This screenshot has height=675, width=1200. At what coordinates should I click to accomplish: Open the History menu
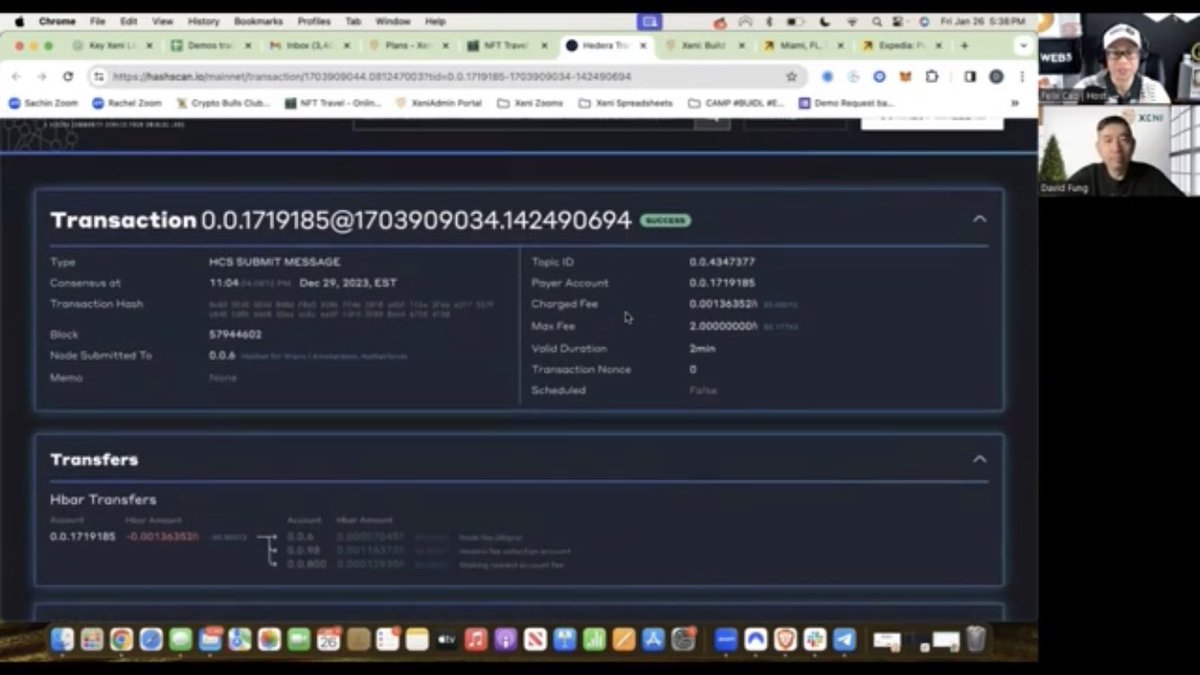pos(203,21)
